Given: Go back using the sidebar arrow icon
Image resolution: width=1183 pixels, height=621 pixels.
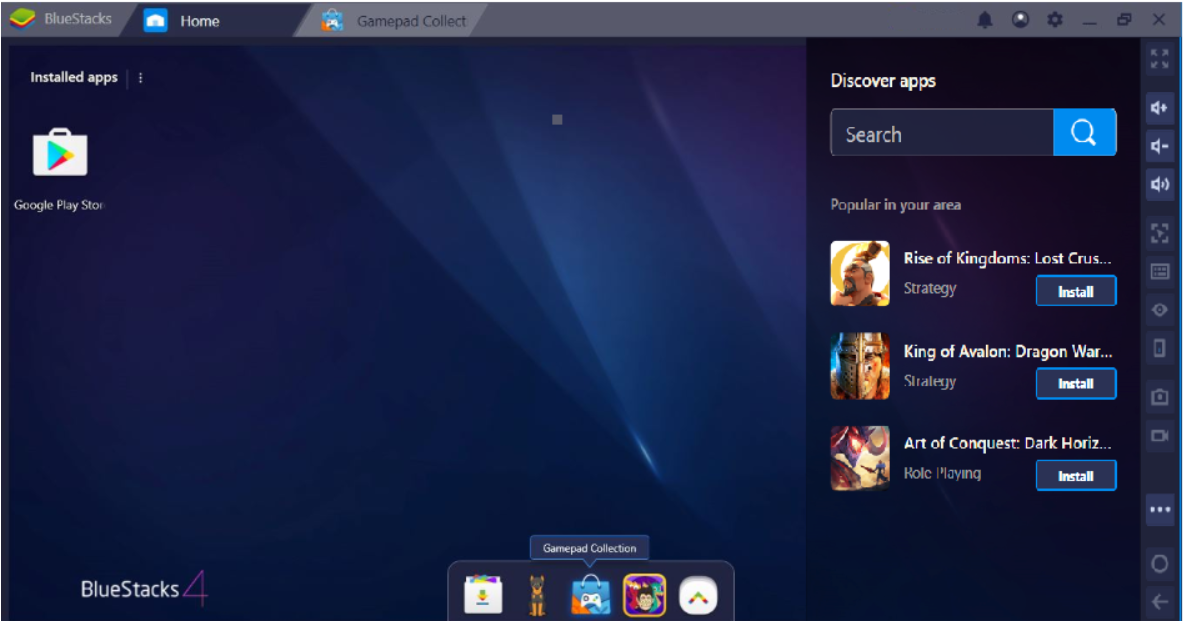Looking at the screenshot, I should pyautogui.click(x=1160, y=601).
